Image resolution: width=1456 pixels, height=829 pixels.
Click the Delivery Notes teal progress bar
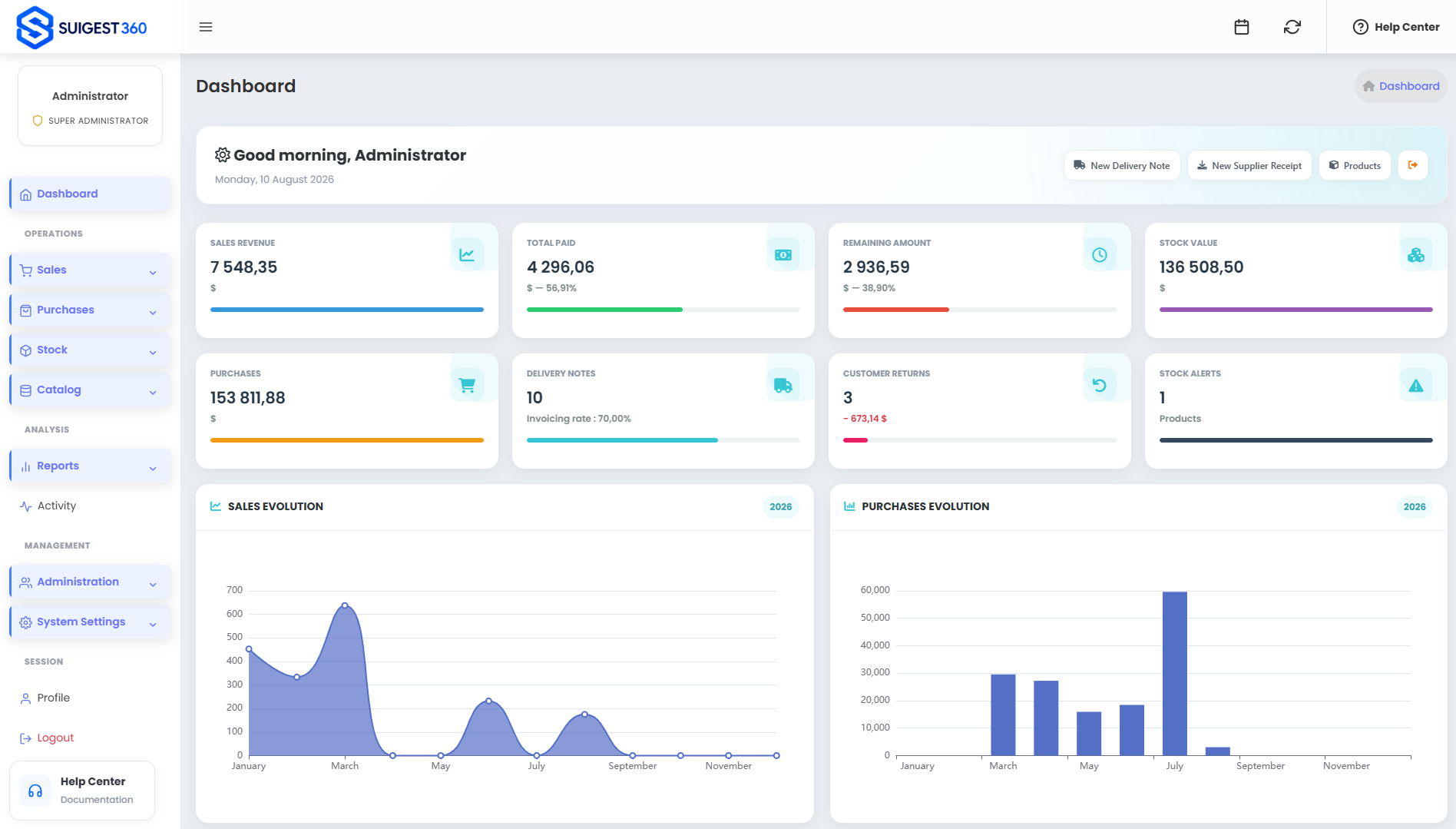coord(622,440)
